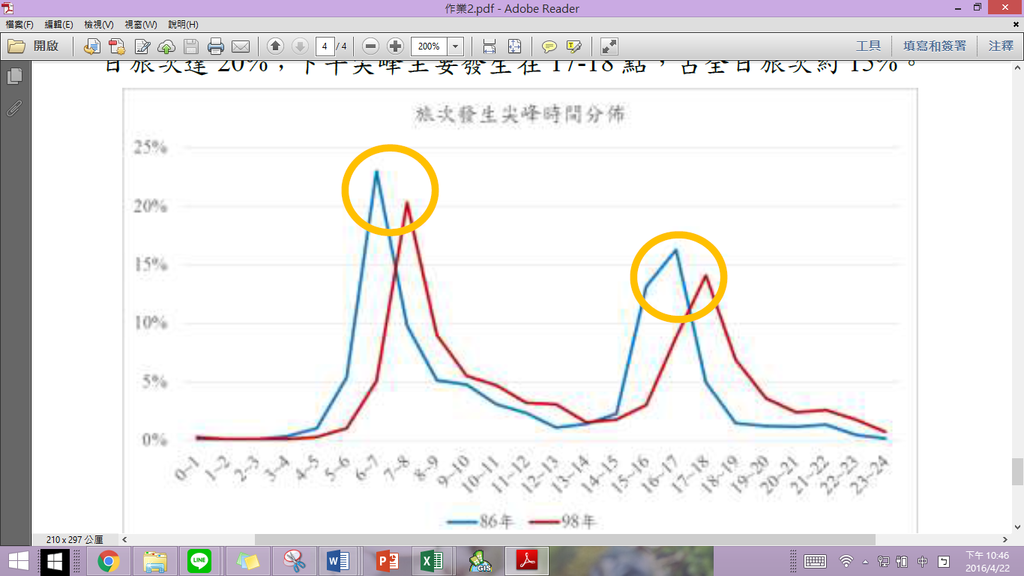Viewport: 1024px width, 576px height.
Task: Open the Print dialog from the toolbar
Action: tap(216, 45)
